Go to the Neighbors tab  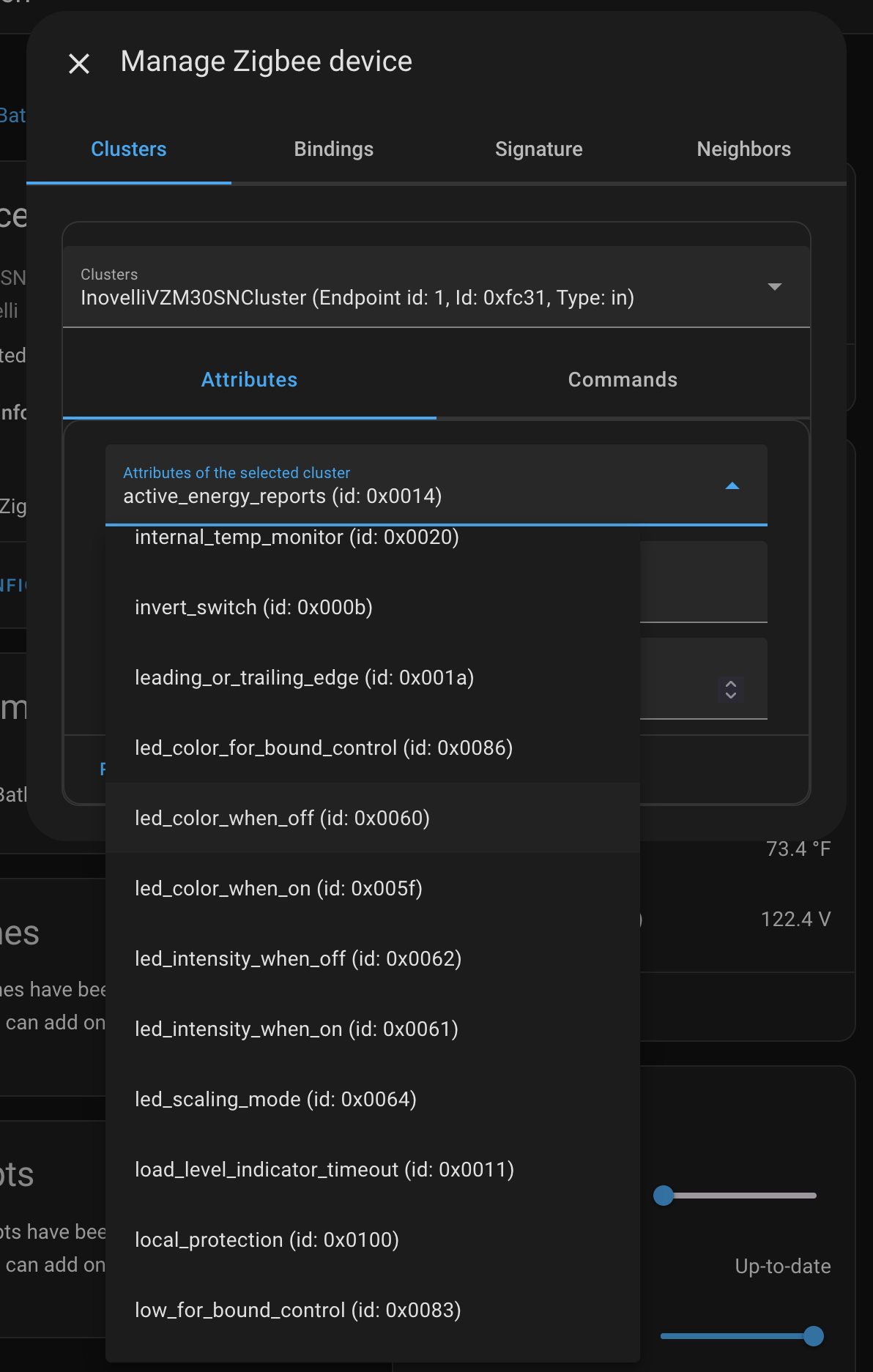coord(744,149)
